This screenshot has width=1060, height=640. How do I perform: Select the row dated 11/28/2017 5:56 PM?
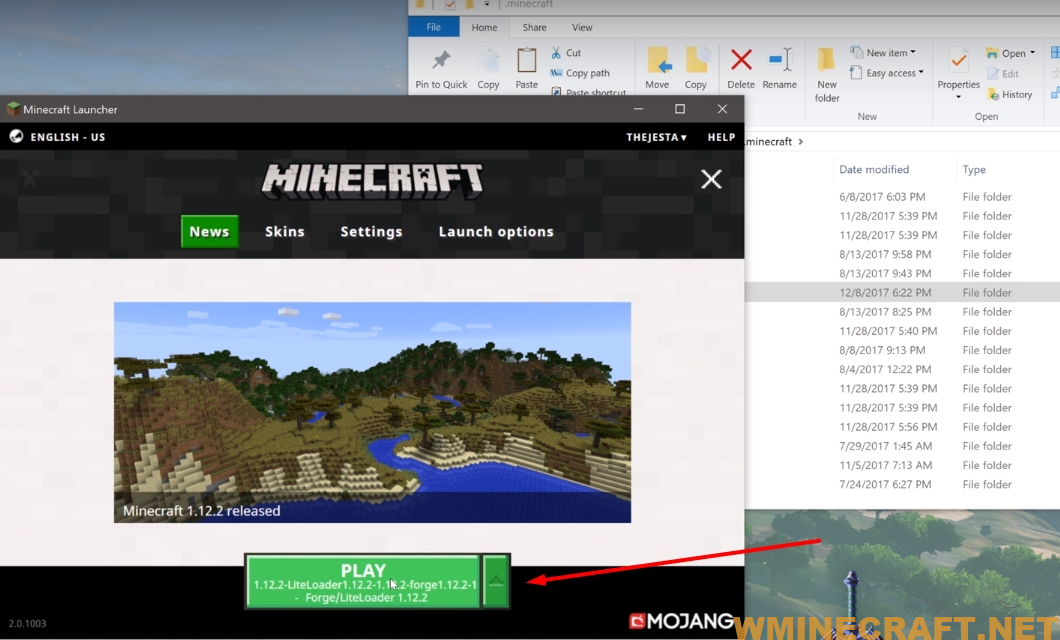[902, 426]
